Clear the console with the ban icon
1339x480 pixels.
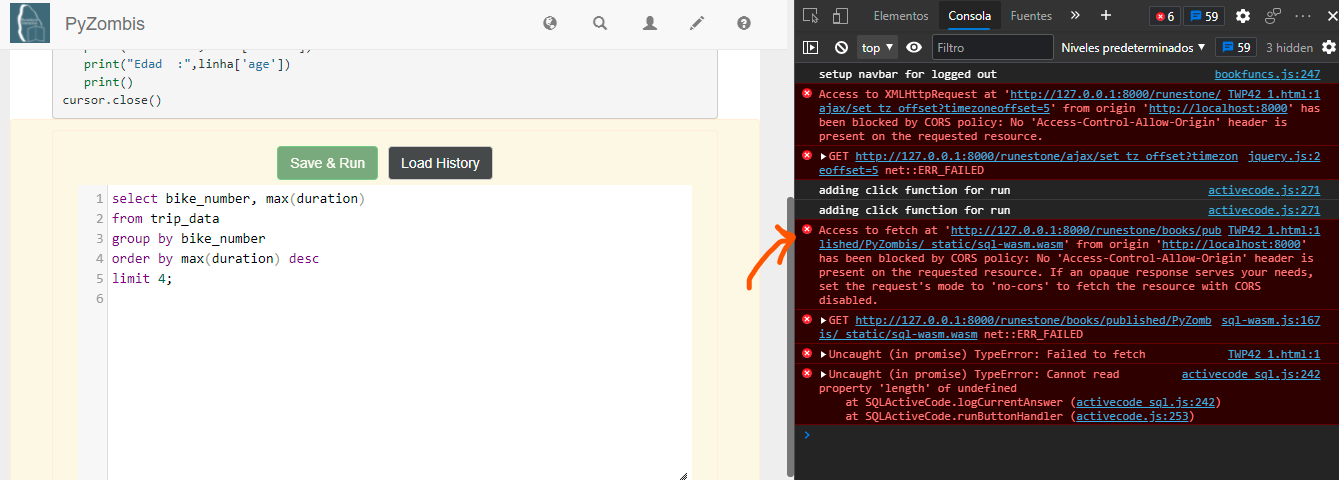pos(842,47)
